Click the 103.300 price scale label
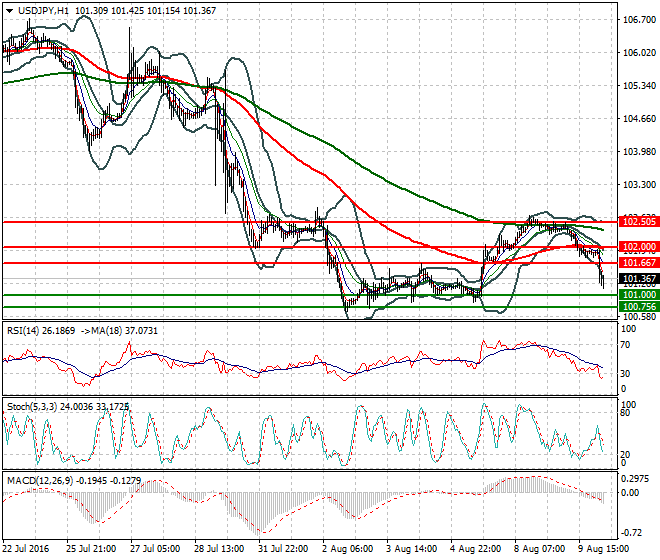Screen dimensions: 660x560 (637, 185)
